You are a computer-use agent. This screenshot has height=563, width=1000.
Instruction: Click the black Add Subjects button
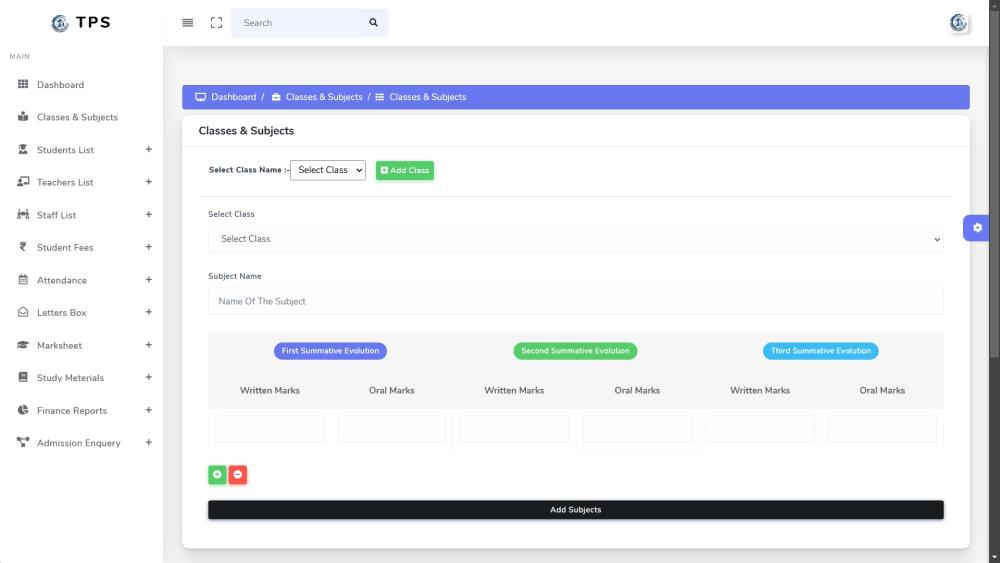tap(575, 509)
